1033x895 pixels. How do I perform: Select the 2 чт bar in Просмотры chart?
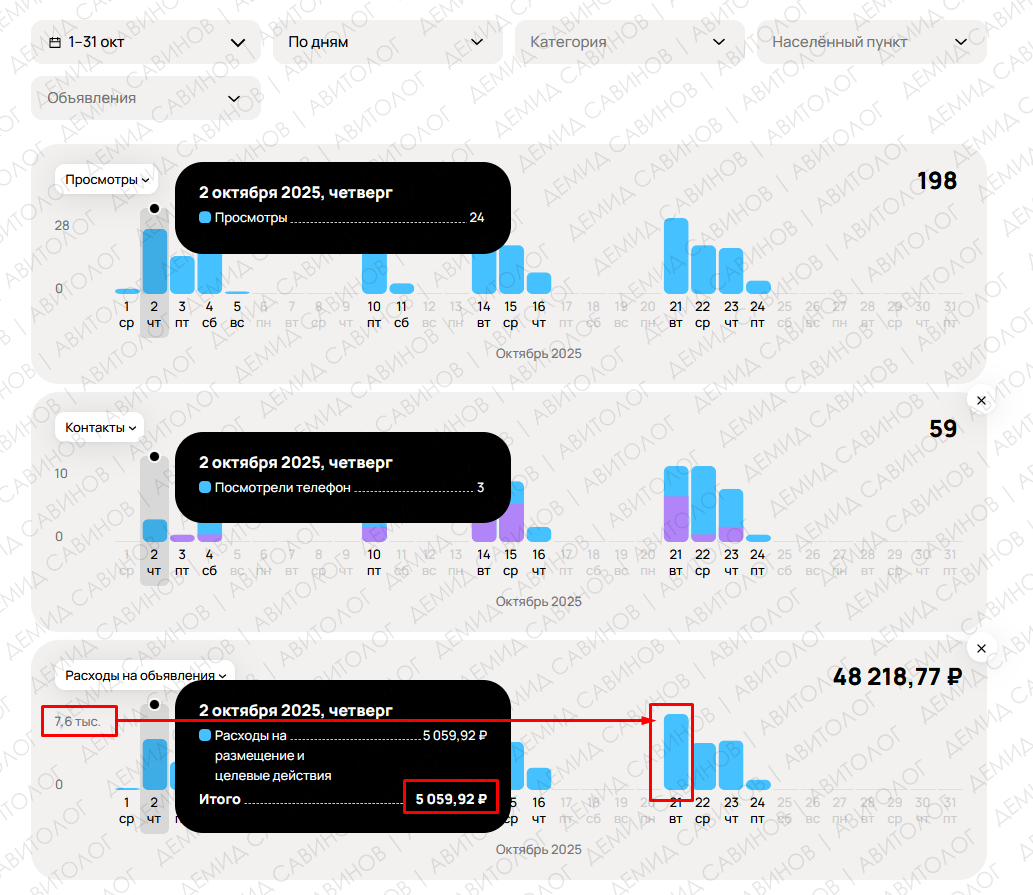[x=155, y=261]
